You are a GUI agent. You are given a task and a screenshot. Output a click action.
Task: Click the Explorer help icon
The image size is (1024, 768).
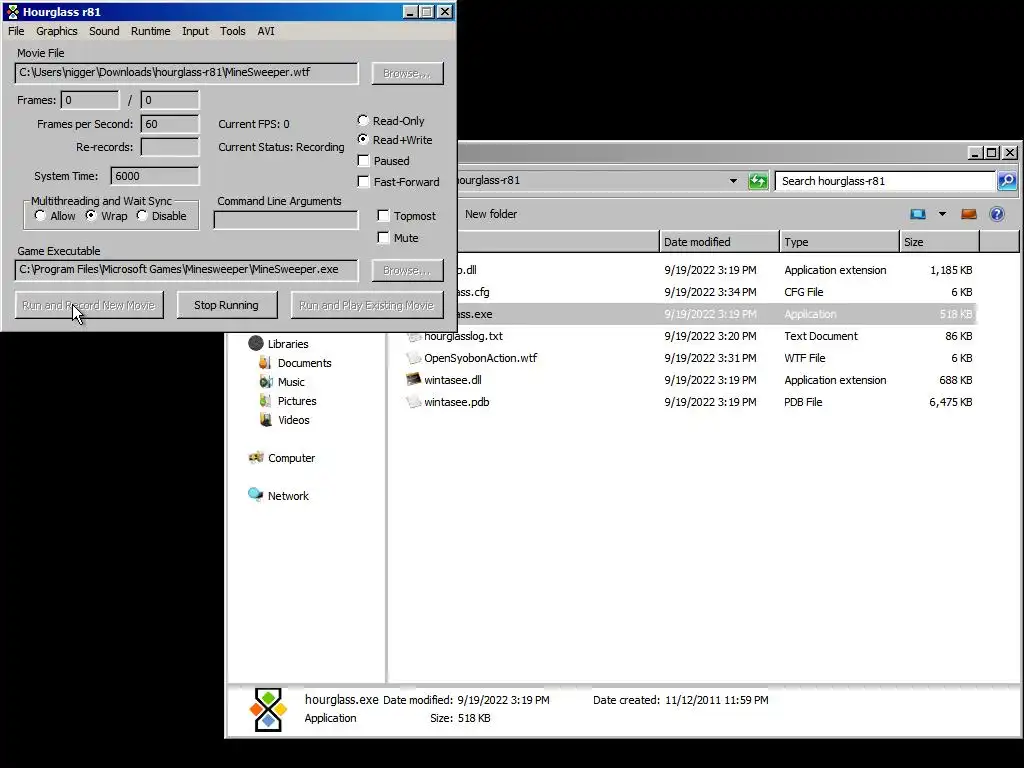[997, 214]
